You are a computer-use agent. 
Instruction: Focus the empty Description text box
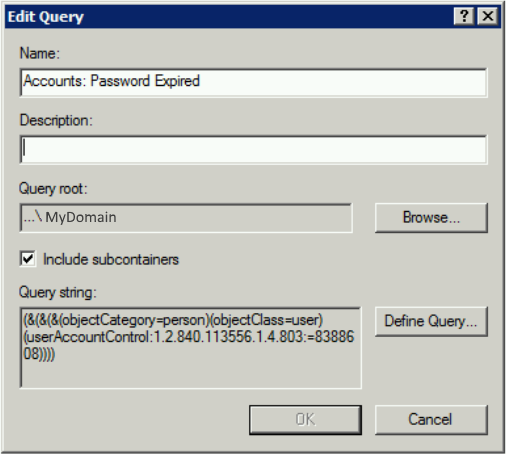coord(253,149)
